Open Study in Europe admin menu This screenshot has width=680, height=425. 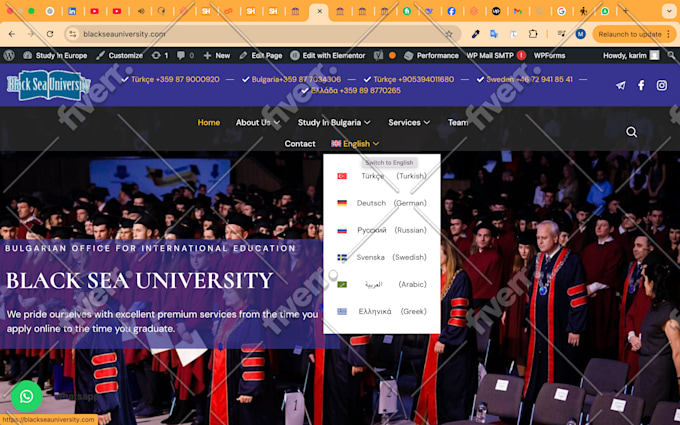56,56
